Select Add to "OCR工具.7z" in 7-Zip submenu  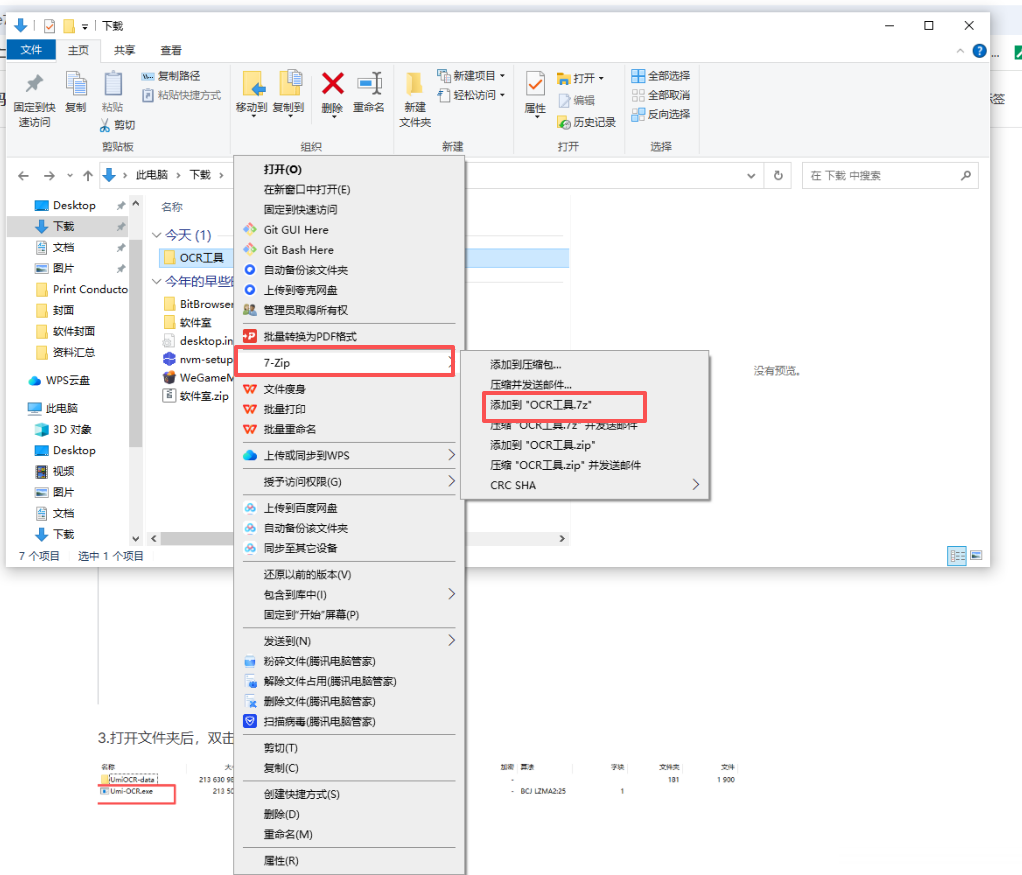click(x=541, y=404)
